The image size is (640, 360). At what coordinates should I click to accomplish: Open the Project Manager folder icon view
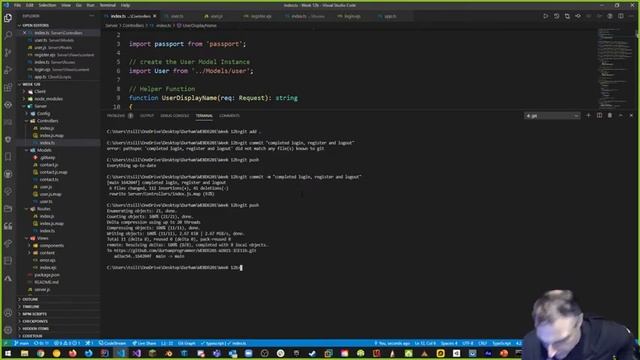click(8, 209)
